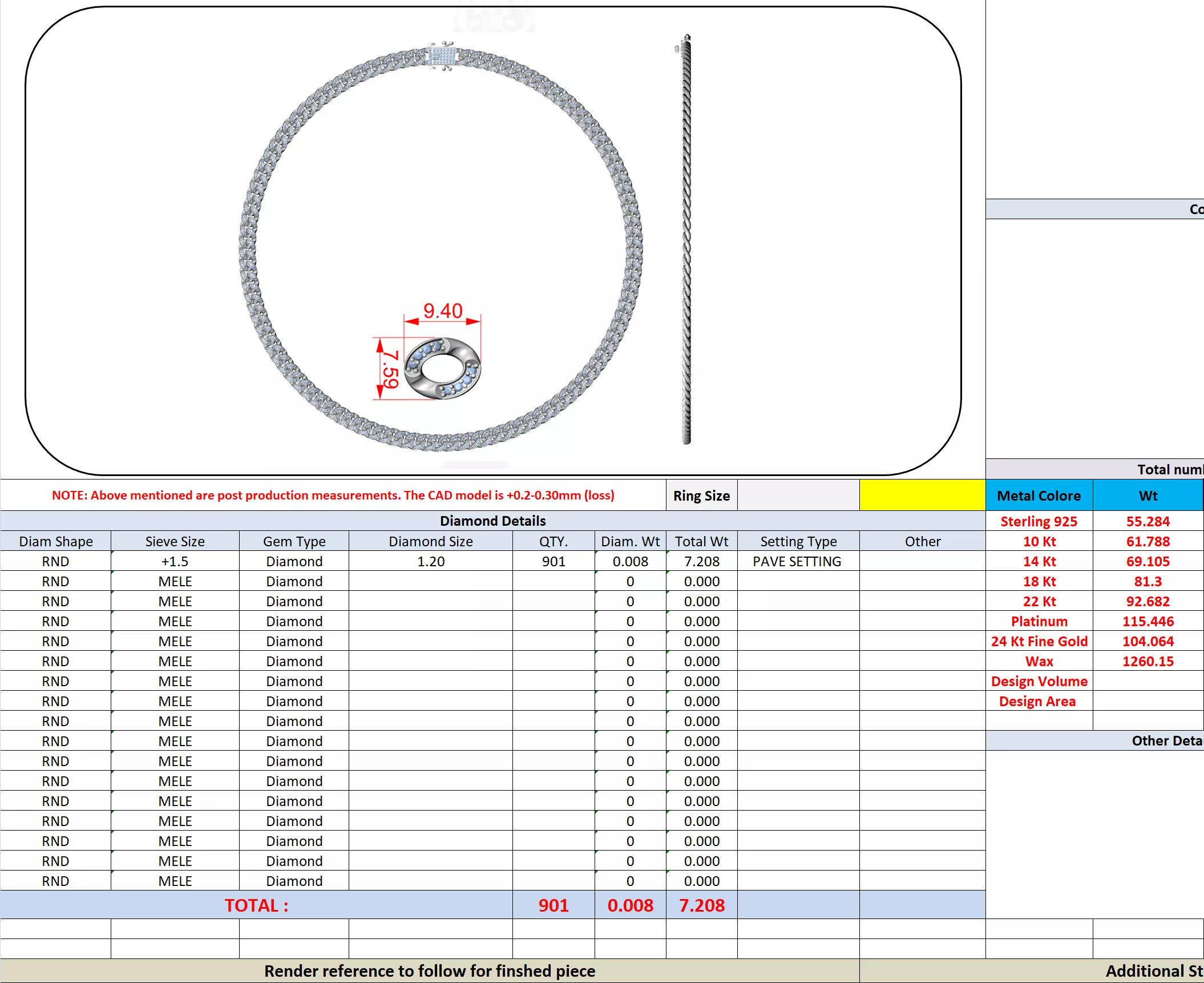Click the 10 Kt label

coord(1039,541)
